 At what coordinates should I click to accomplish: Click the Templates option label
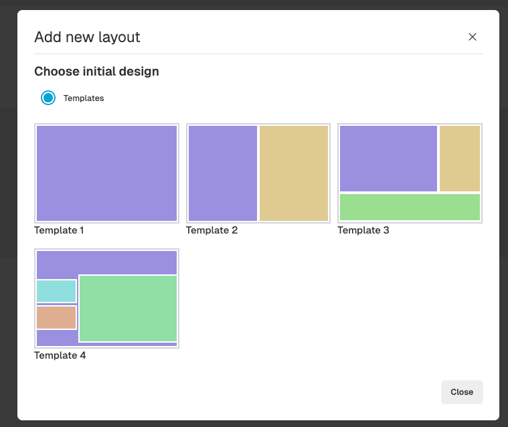pos(84,98)
